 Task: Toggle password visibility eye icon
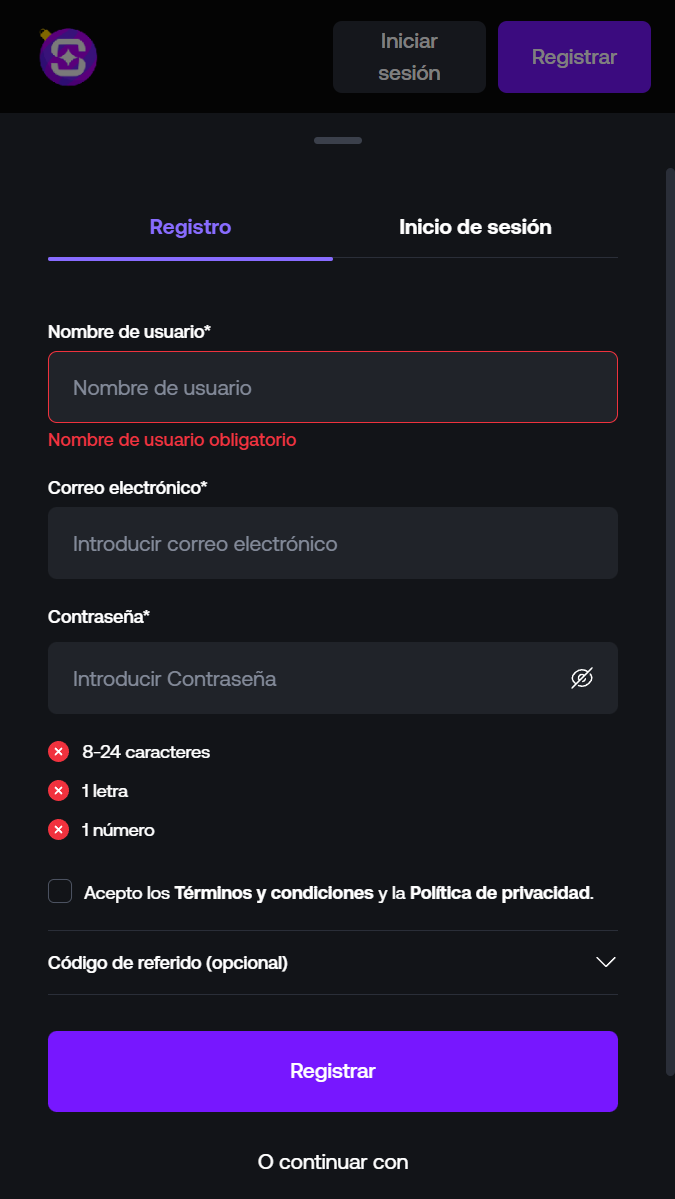pos(582,678)
